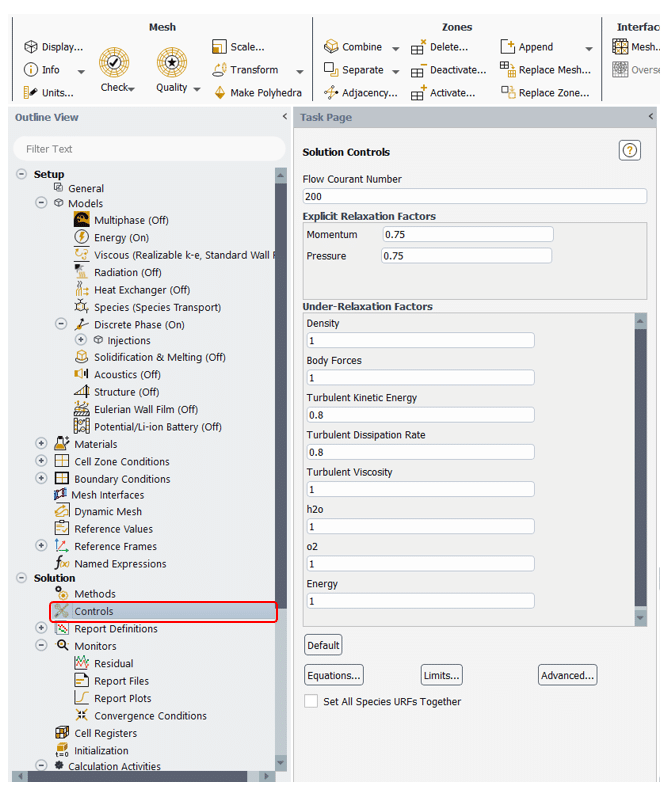Collapse the Models tree node

41,203
